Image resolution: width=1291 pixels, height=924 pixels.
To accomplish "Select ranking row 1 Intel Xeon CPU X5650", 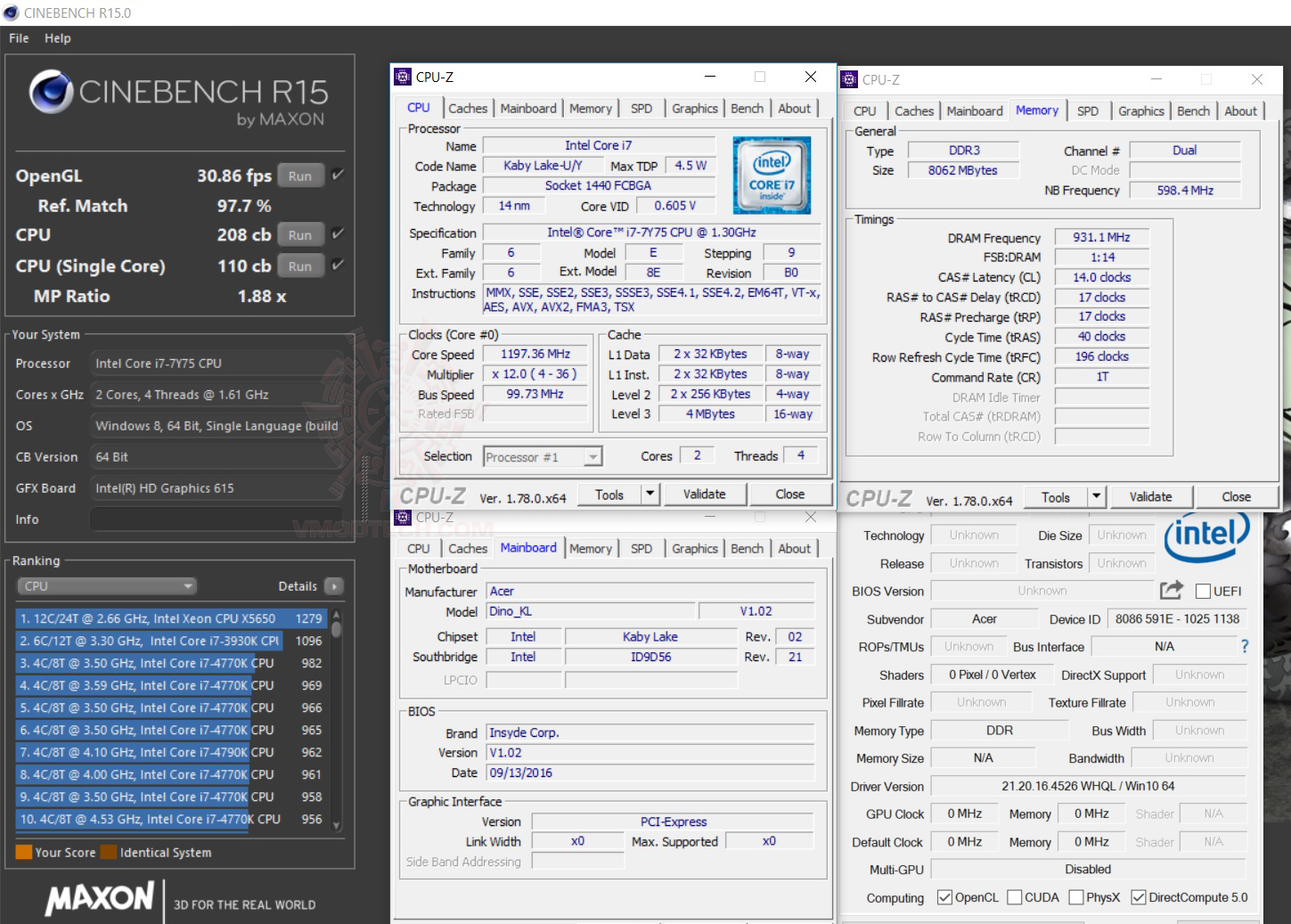I will (171, 618).
